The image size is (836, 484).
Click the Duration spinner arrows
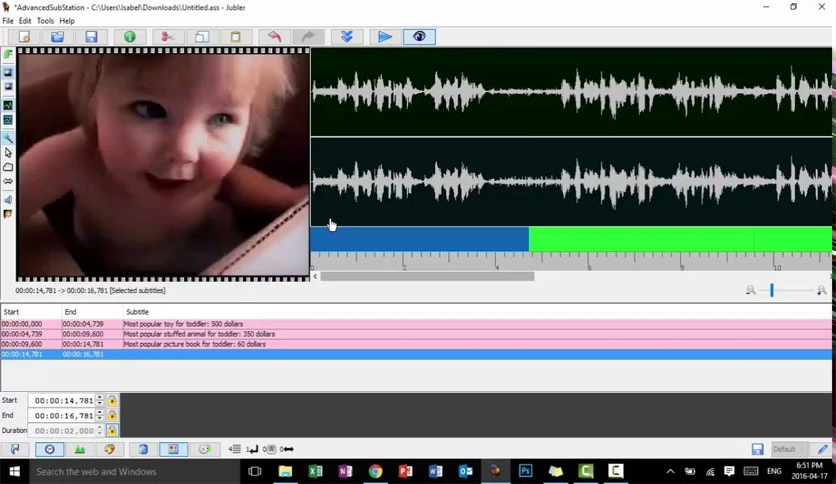click(100, 430)
